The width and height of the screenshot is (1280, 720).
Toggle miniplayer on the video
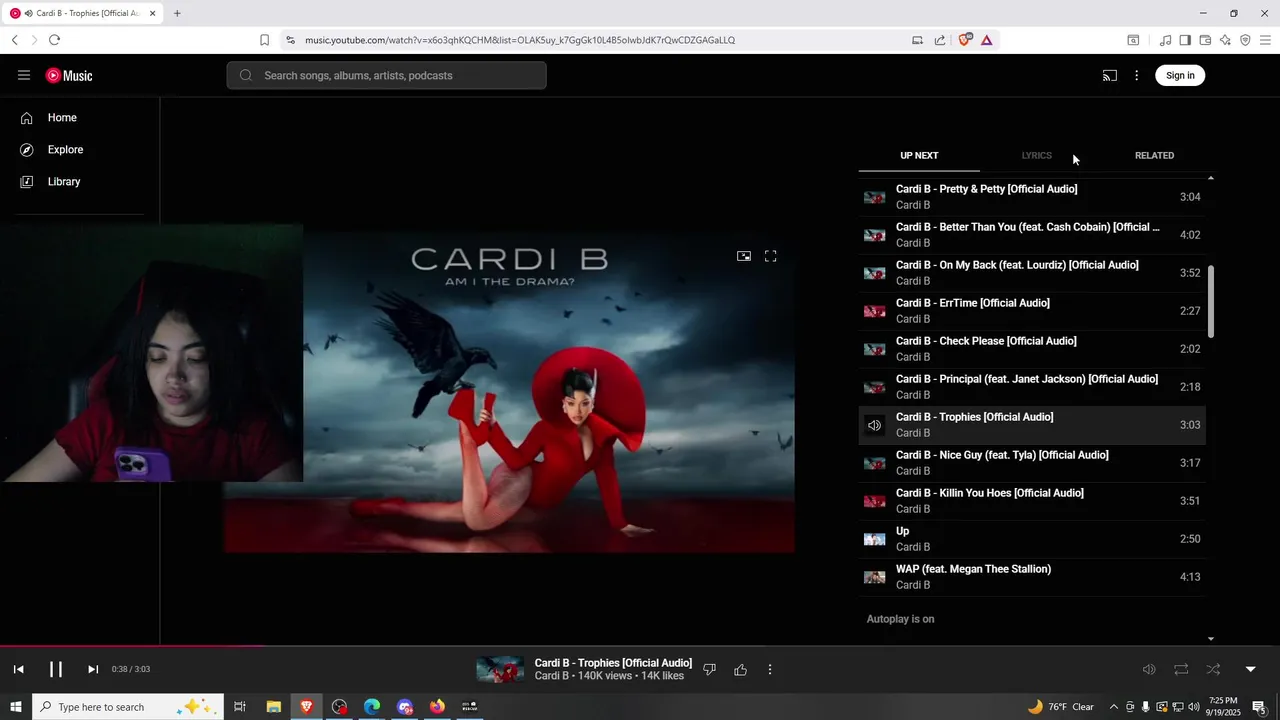tap(743, 256)
